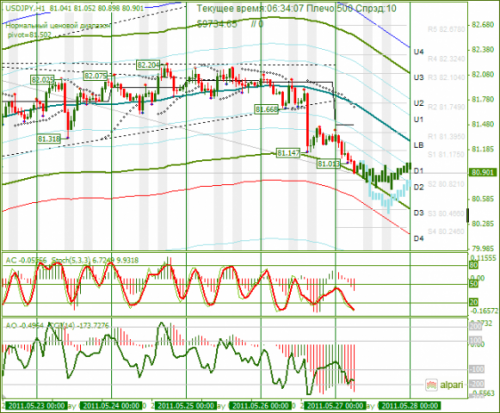Click the D2 channel label
The width and height of the screenshot is (500, 413).
click(x=418, y=187)
